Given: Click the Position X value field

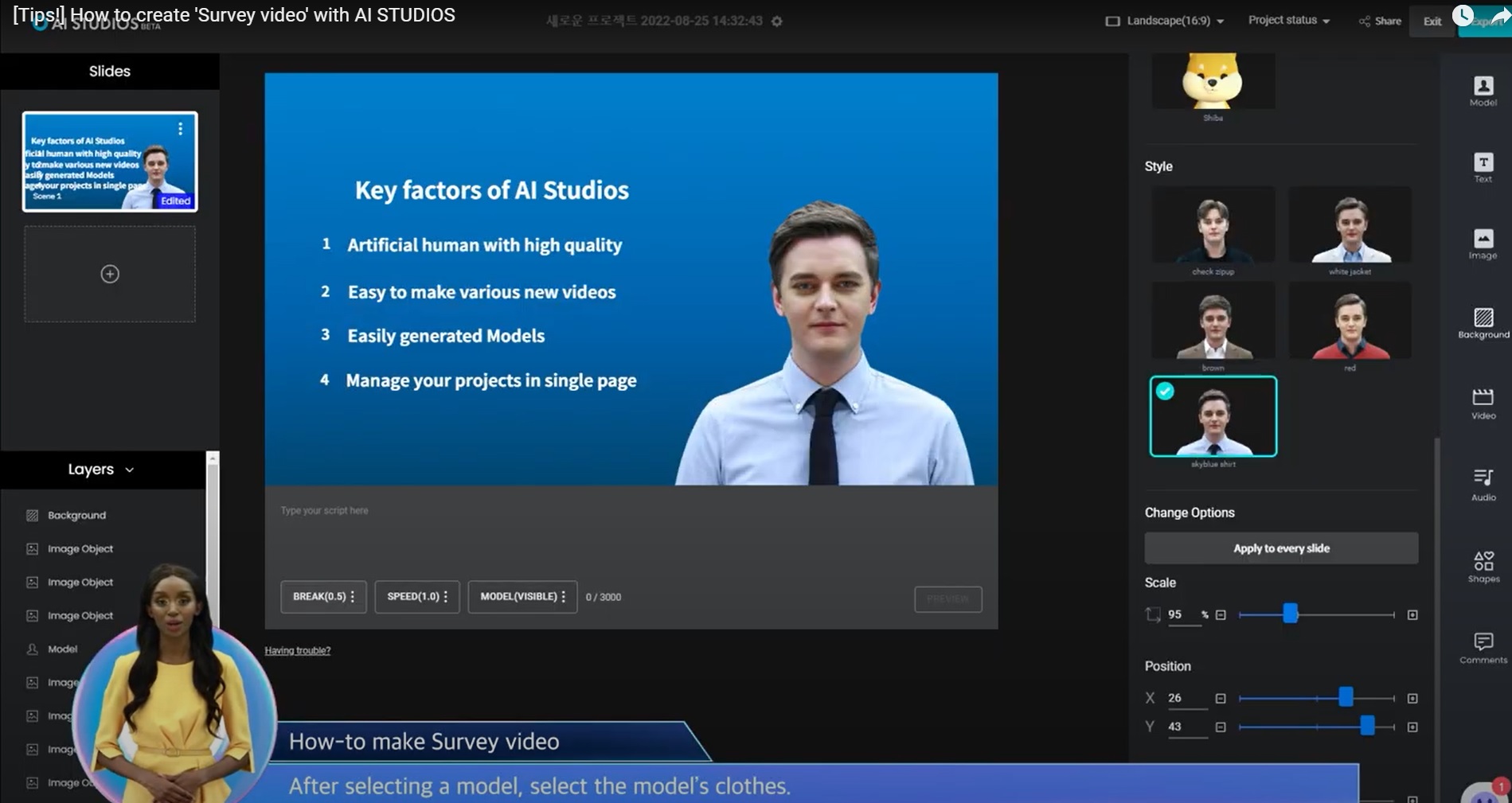Looking at the screenshot, I should pos(1187,699).
